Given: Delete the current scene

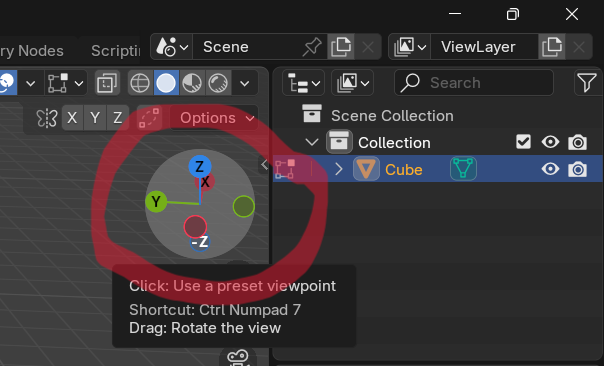Looking at the screenshot, I should [368, 47].
